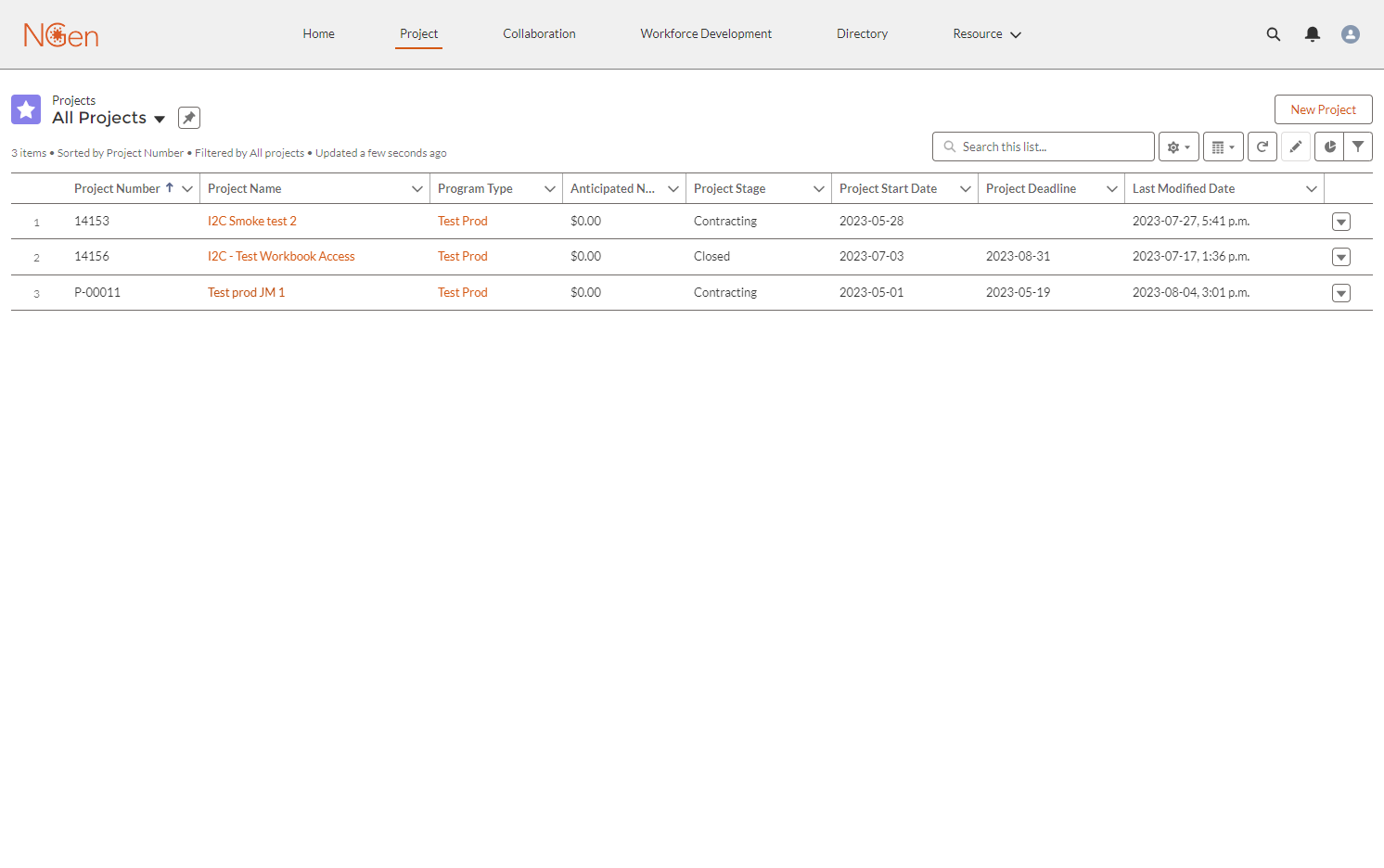Go to the Home tab
Viewport: 1384px width, 868px height.
click(x=318, y=34)
